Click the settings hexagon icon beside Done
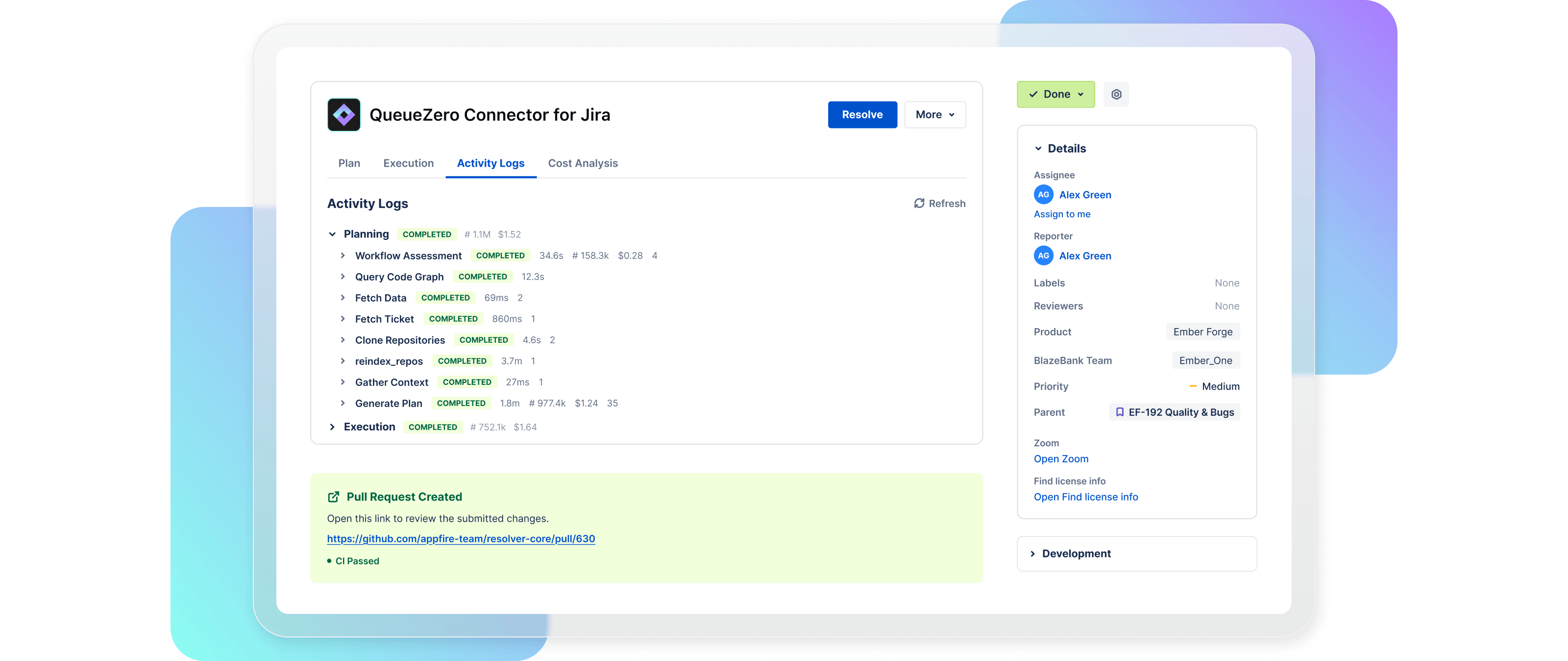This screenshot has width=1568, height=661. pyautogui.click(x=1116, y=95)
